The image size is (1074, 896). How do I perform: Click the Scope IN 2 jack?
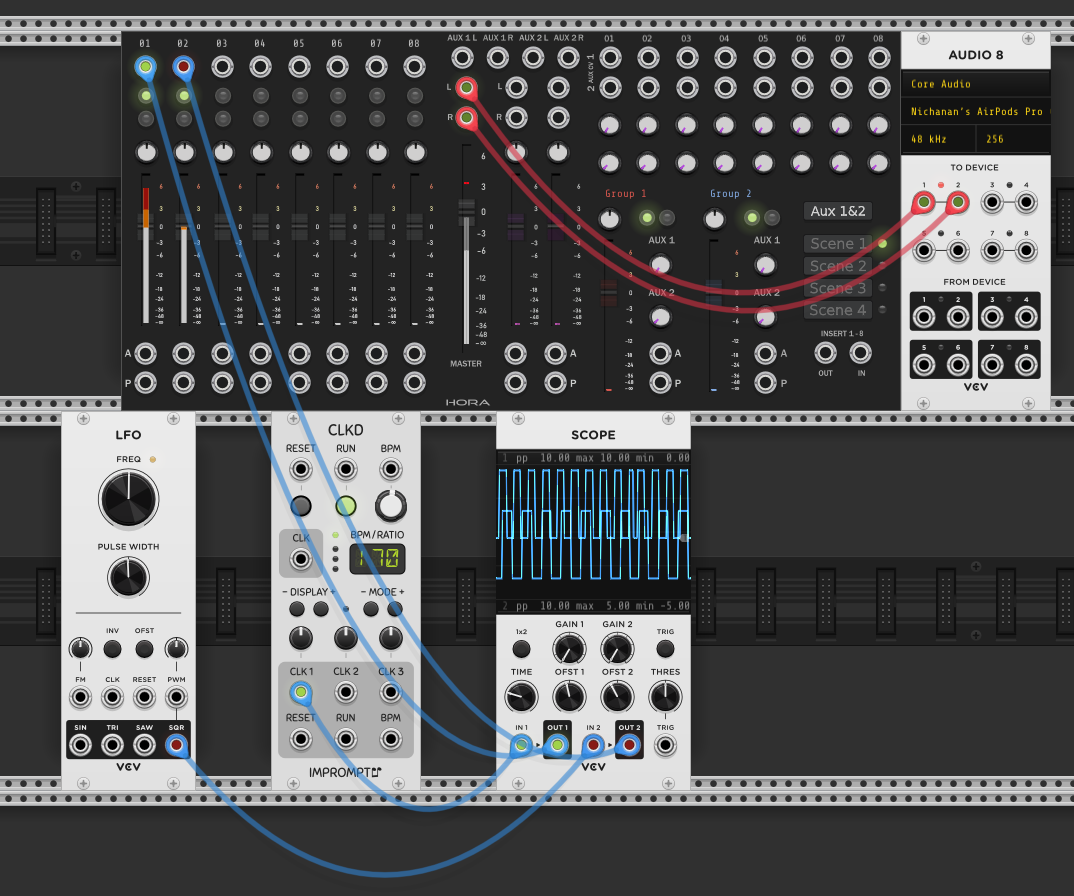[x=593, y=745]
